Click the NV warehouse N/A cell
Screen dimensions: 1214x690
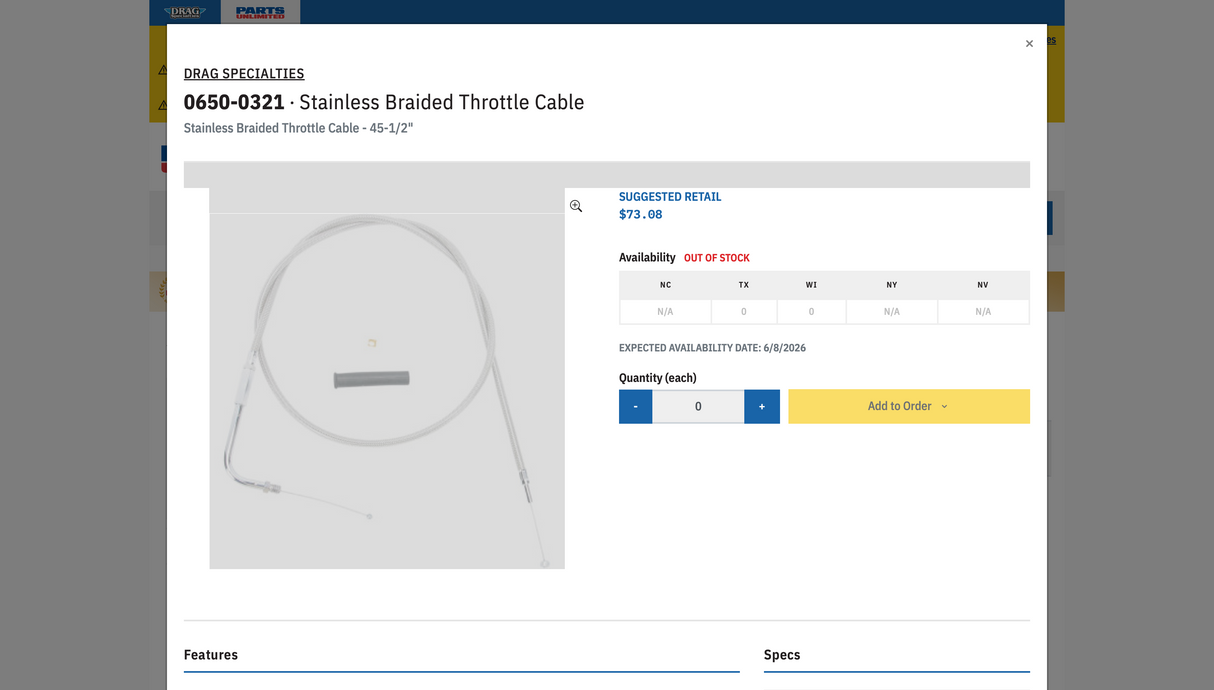[x=983, y=312]
